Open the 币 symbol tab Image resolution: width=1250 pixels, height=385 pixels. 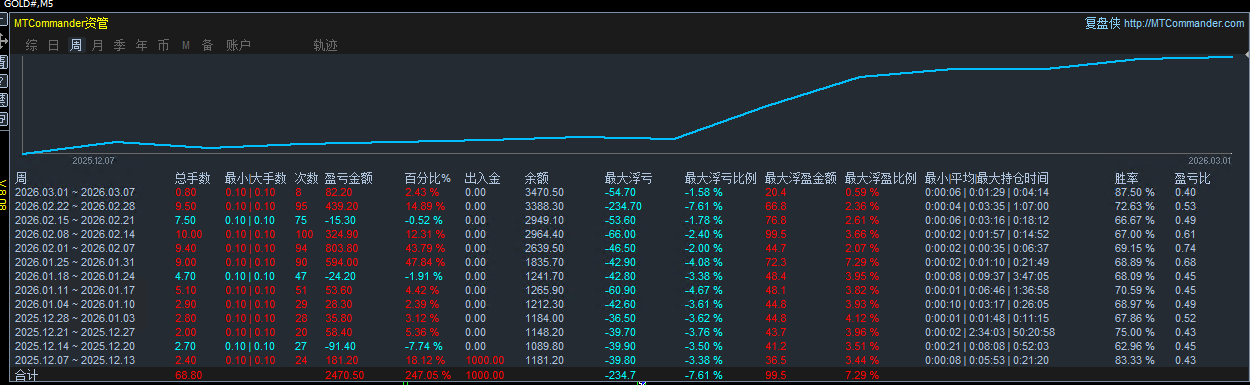(x=164, y=45)
